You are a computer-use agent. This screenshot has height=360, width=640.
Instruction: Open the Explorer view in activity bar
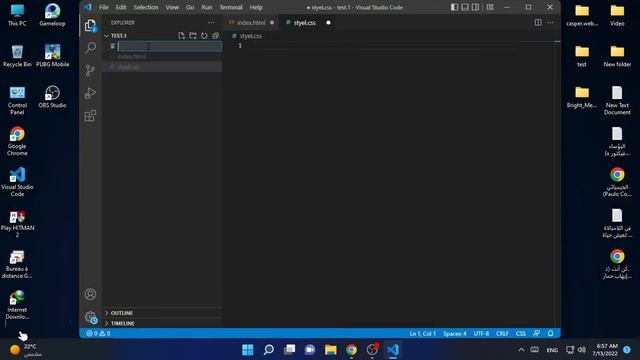pyautogui.click(x=90, y=26)
